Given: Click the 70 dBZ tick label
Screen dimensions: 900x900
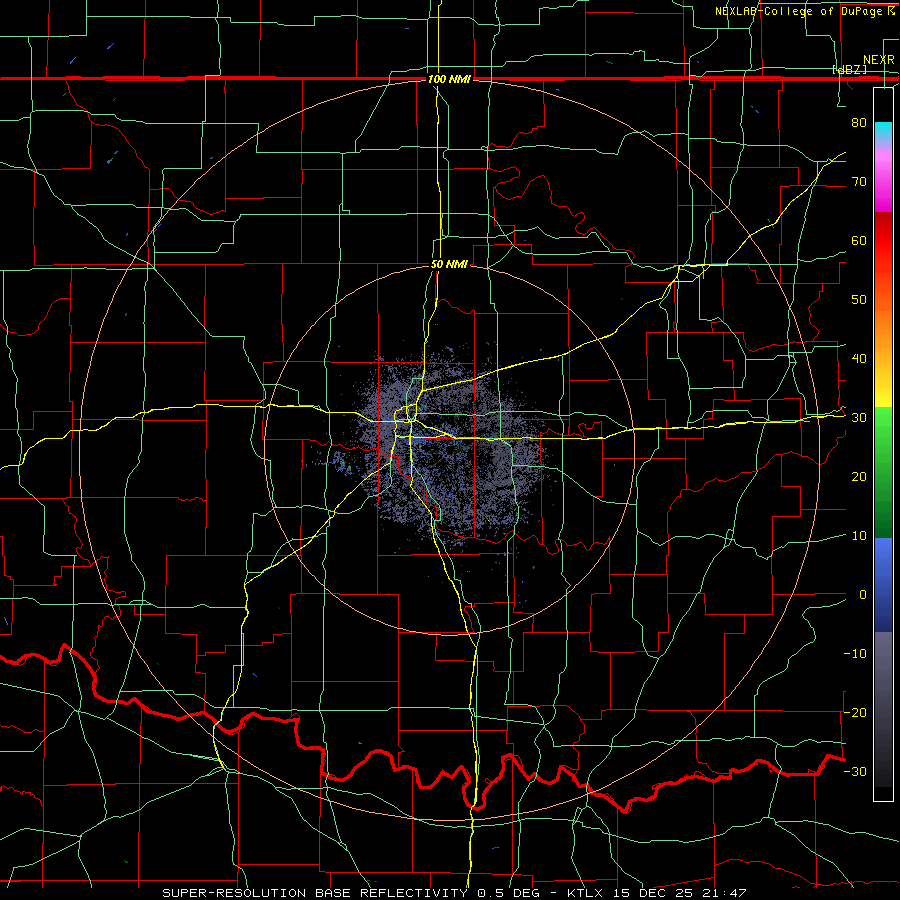Looking at the screenshot, I should click(x=859, y=181).
